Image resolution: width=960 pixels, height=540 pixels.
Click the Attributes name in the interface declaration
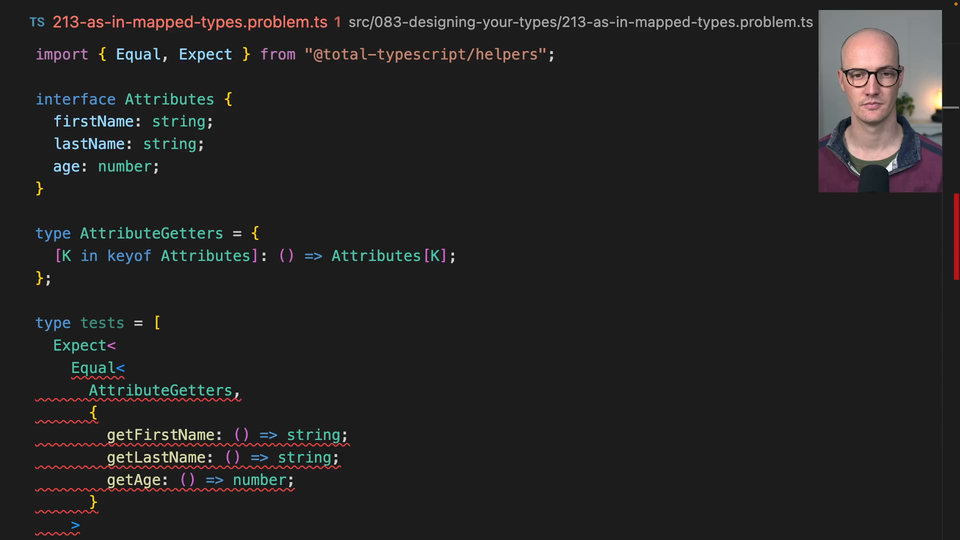[x=169, y=99]
